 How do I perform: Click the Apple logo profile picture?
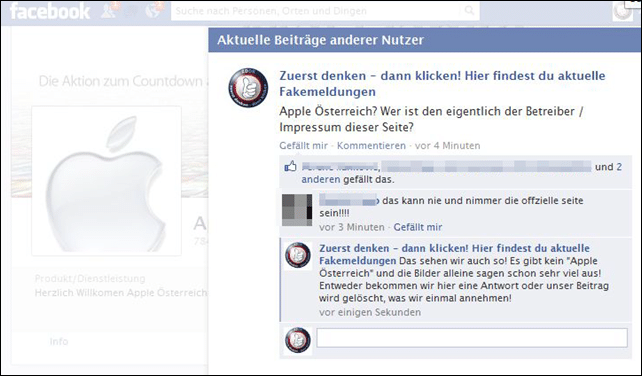(106, 181)
